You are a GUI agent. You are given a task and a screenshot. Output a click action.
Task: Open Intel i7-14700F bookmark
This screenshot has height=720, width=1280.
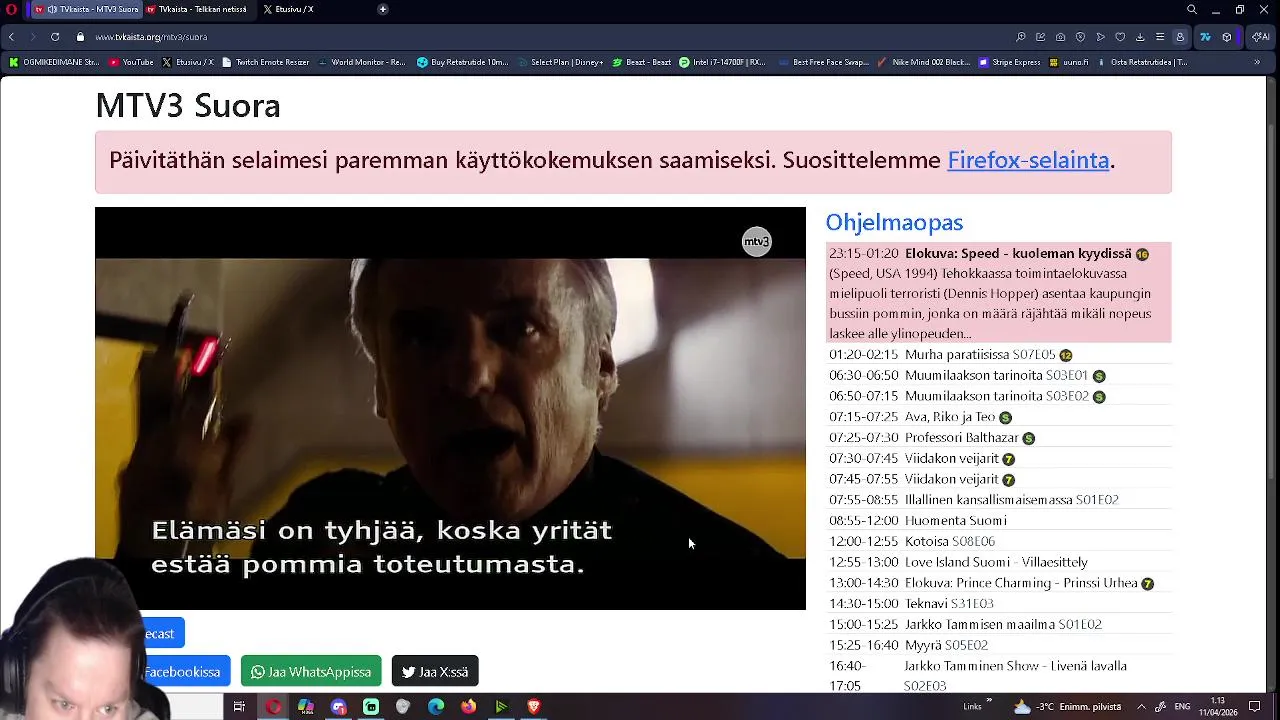[x=722, y=62]
